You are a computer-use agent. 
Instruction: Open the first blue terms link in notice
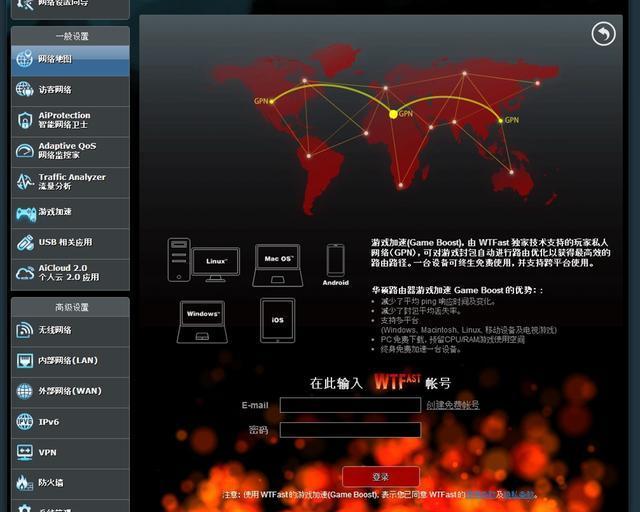click(x=481, y=494)
